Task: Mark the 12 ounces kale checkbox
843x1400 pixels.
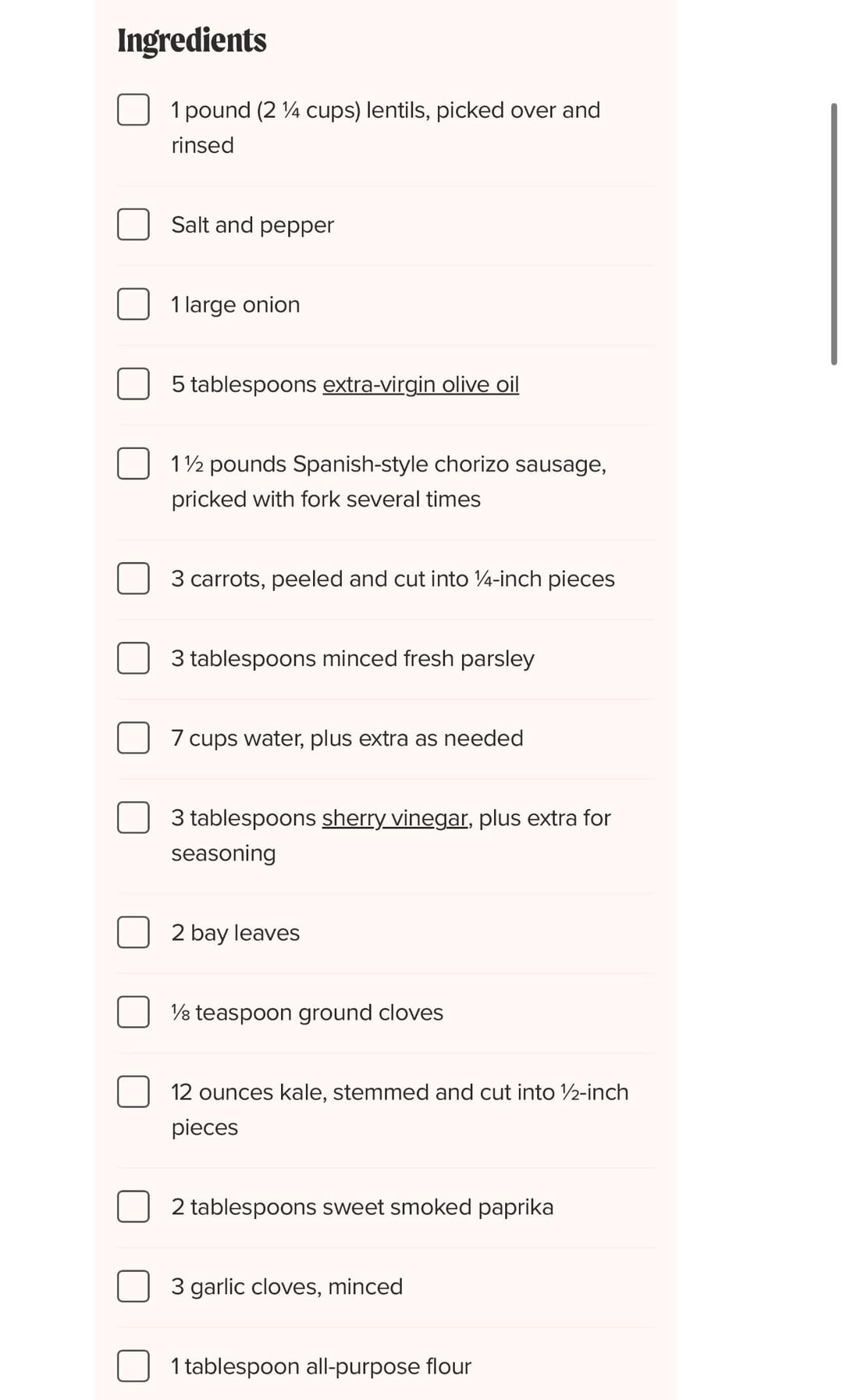Action: [133, 1091]
